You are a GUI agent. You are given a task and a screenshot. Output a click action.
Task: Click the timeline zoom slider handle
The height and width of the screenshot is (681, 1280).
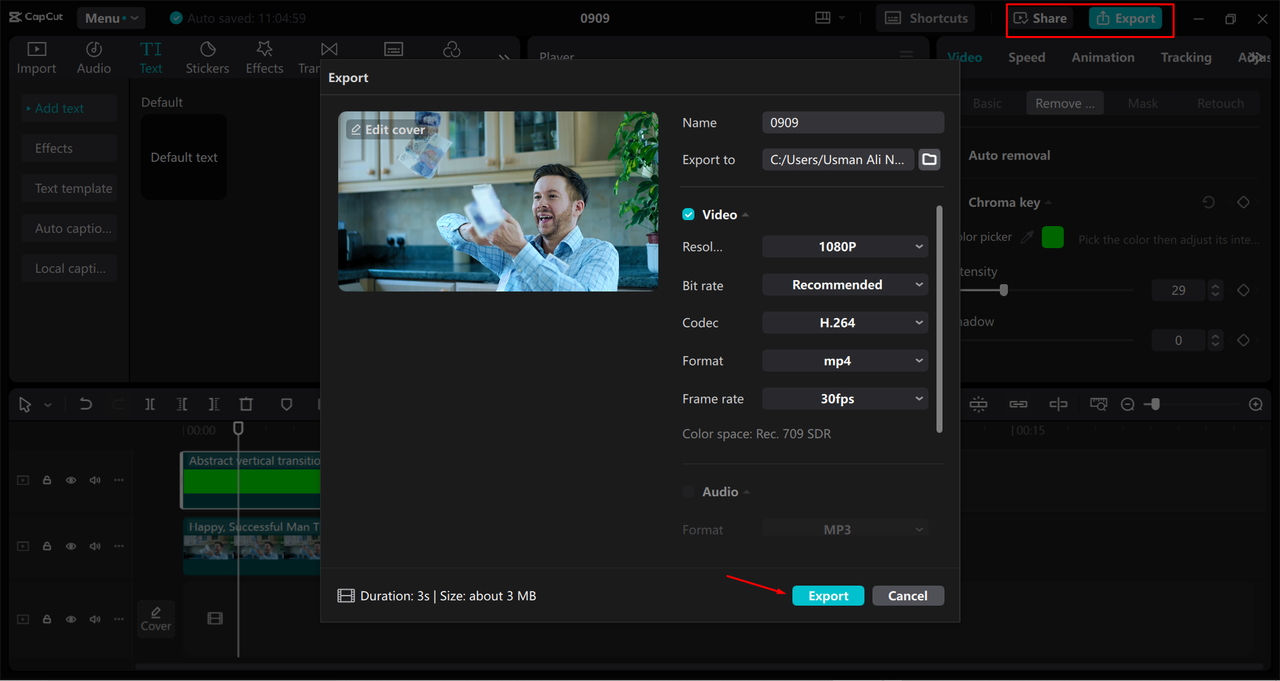(1155, 404)
